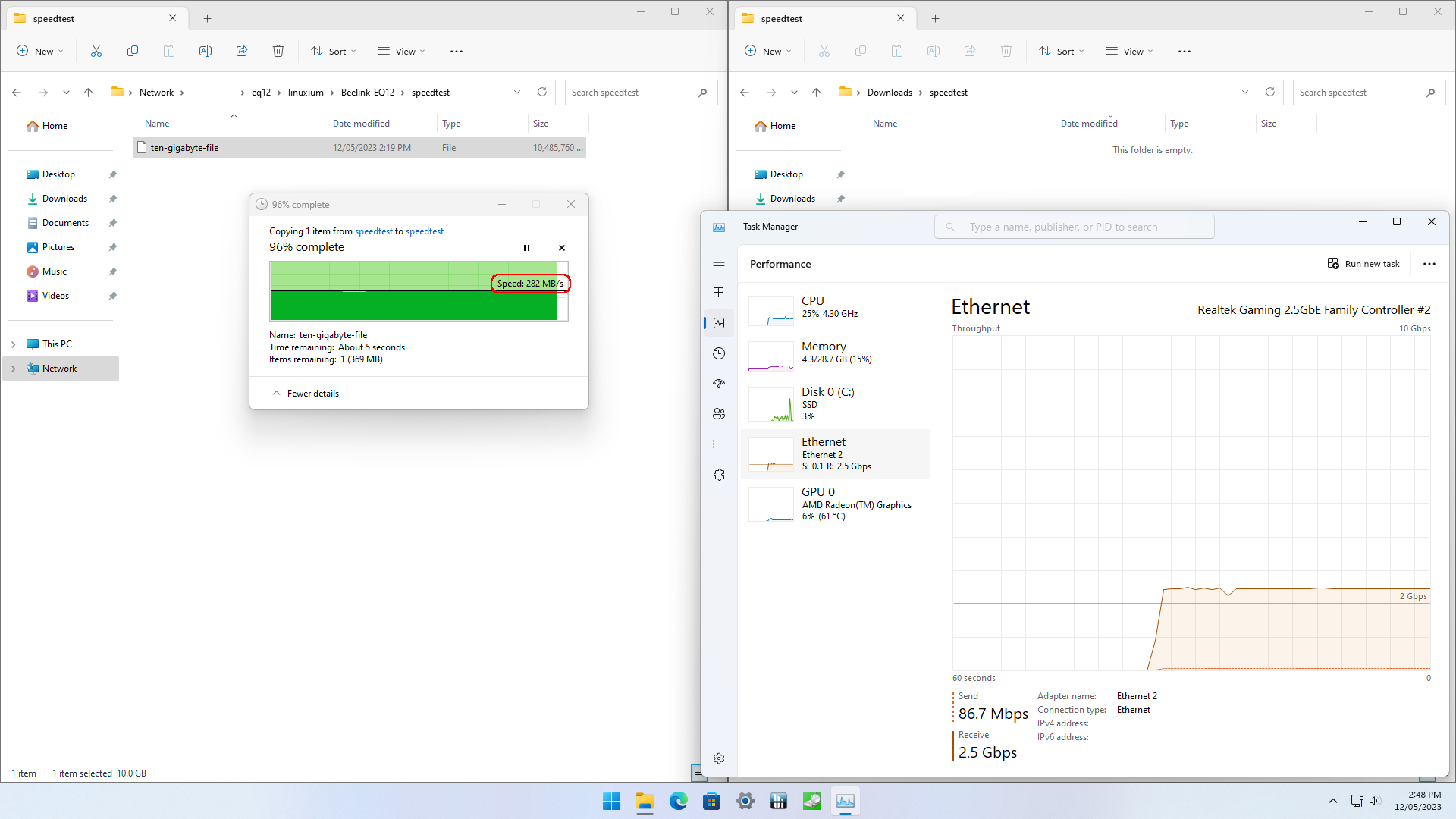
Task: Open Documents in left Explorer sidebar
Action: point(64,223)
